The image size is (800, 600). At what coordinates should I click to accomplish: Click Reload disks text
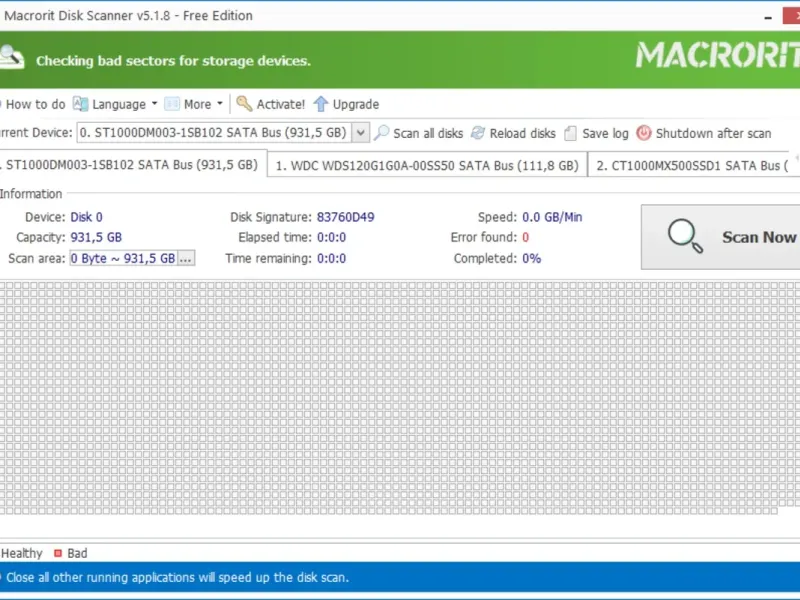[x=522, y=133]
